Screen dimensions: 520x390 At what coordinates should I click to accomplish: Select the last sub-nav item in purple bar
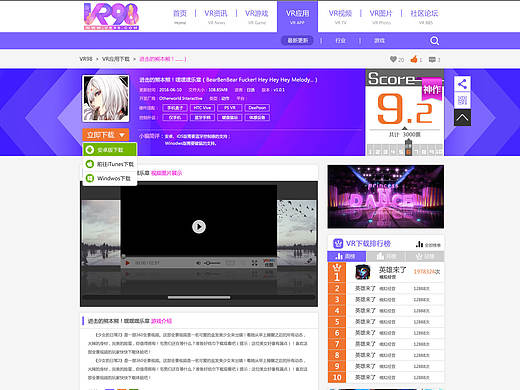click(x=379, y=41)
